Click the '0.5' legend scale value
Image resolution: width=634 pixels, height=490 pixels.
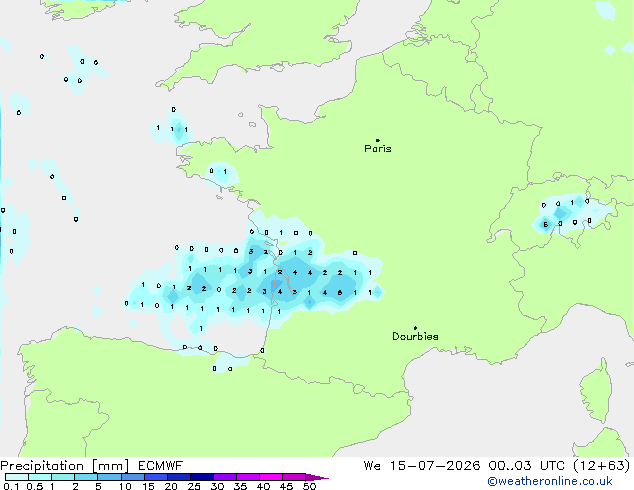tap(35, 486)
